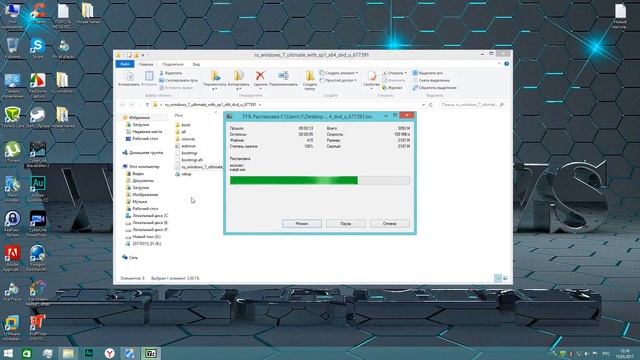Click the Copy path command
This screenshot has width=640, height=360.
(x=179, y=80)
